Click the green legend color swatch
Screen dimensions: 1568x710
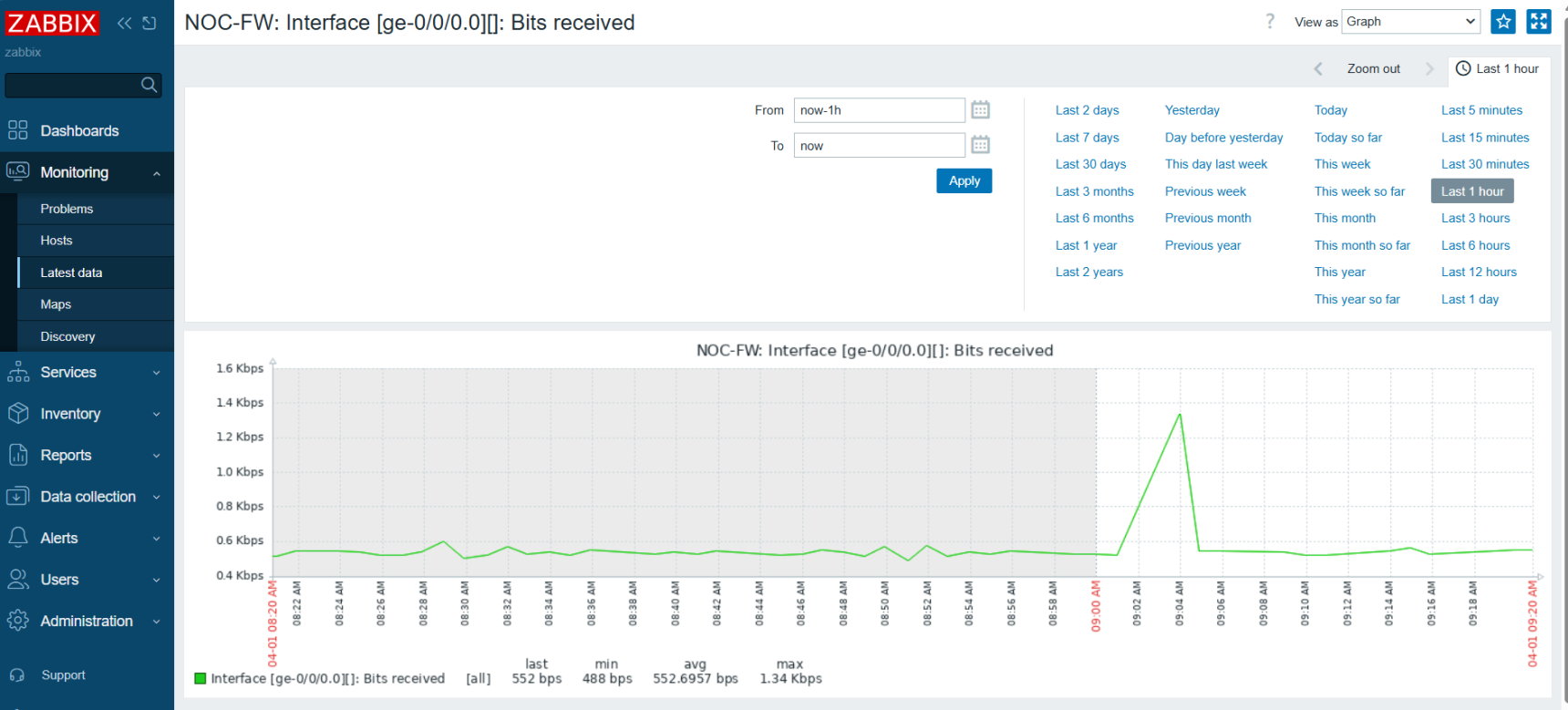201,678
